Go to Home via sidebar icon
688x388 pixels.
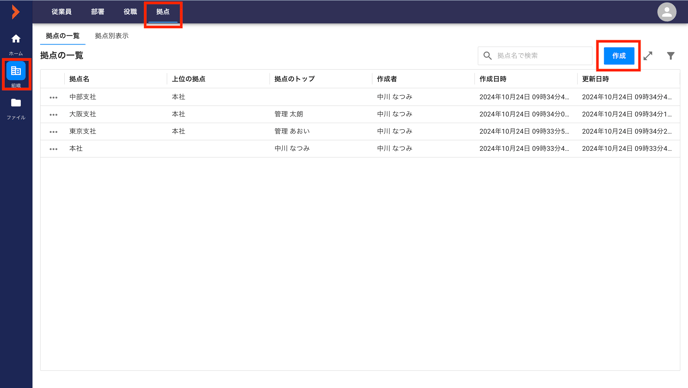click(x=16, y=39)
